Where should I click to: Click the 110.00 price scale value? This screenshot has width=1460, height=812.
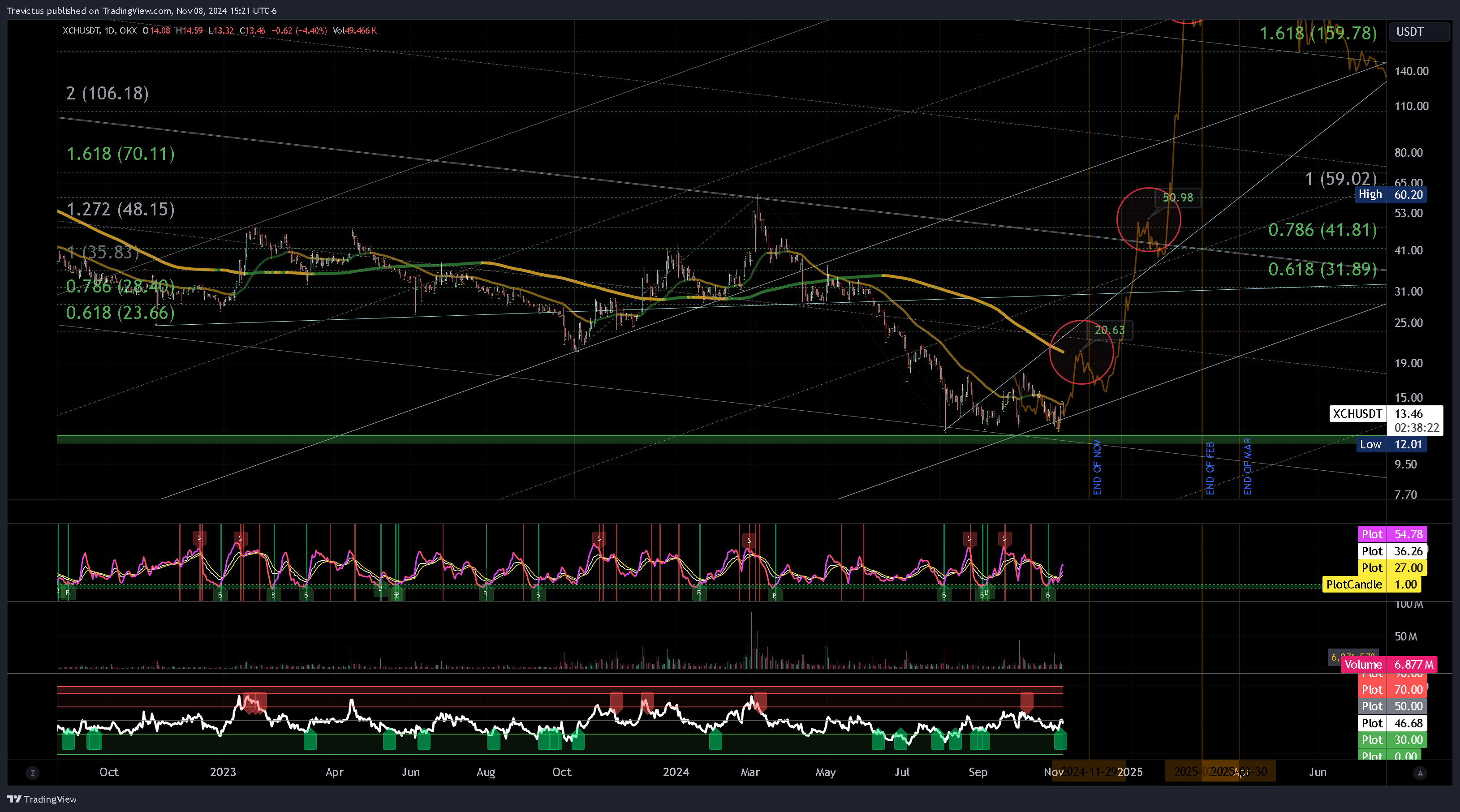(1411, 106)
